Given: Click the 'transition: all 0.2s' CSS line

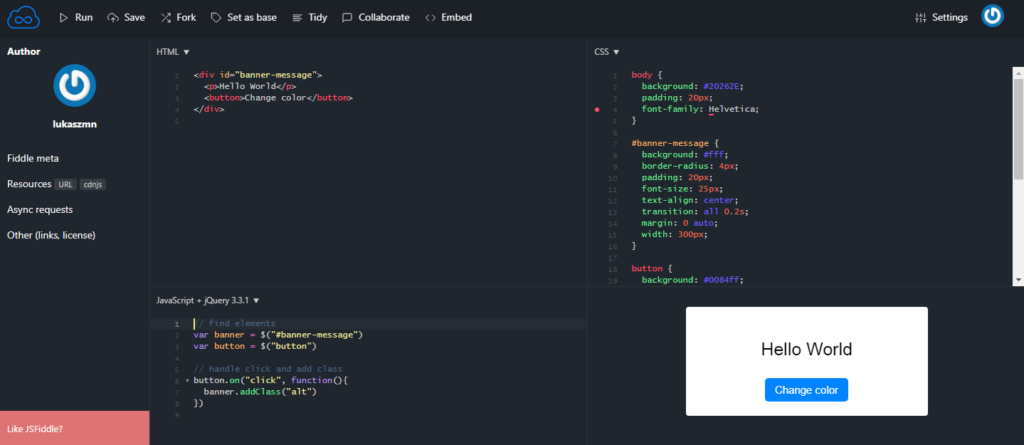Looking at the screenshot, I should [x=693, y=212].
